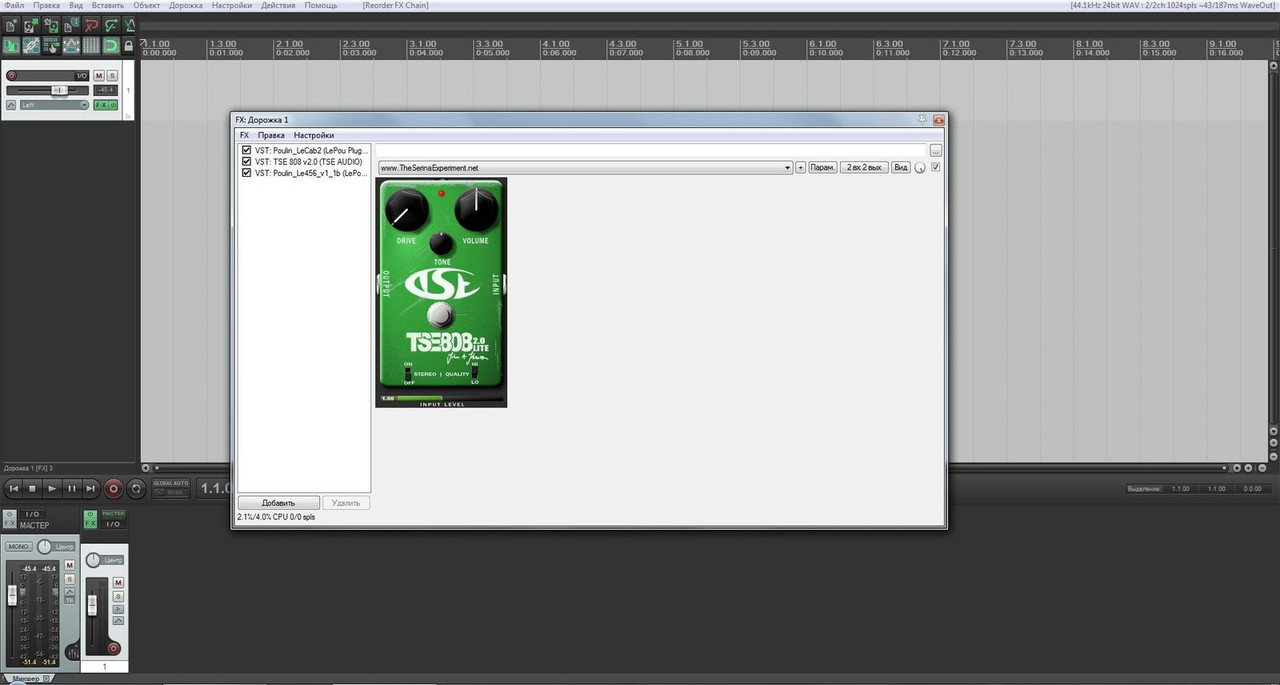Toggle the auto-crossfade toolbar icon
Image resolution: width=1280 pixels, height=685 pixels.
[x=11, y=45]
